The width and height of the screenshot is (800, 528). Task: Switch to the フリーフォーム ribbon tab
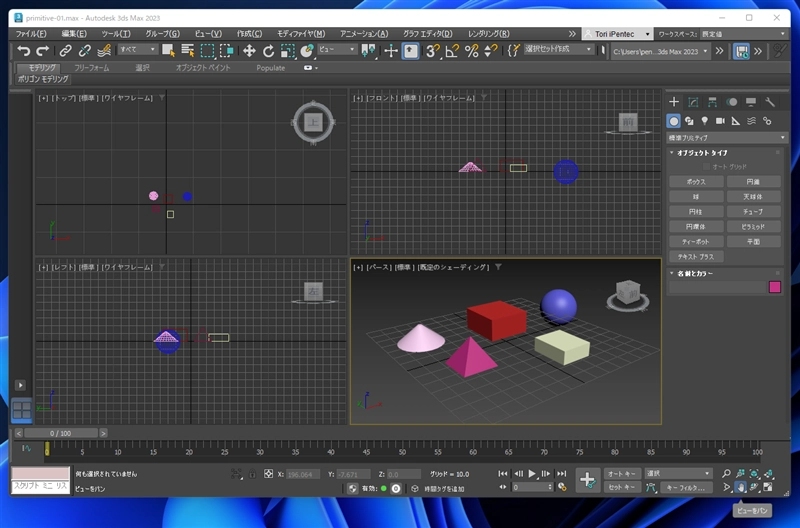point(91,68)
